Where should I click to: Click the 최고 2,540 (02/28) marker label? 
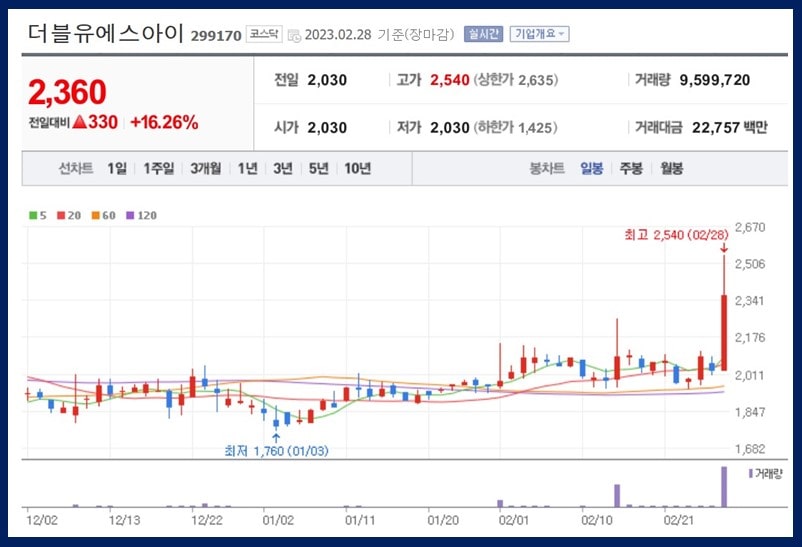[676, 235]
